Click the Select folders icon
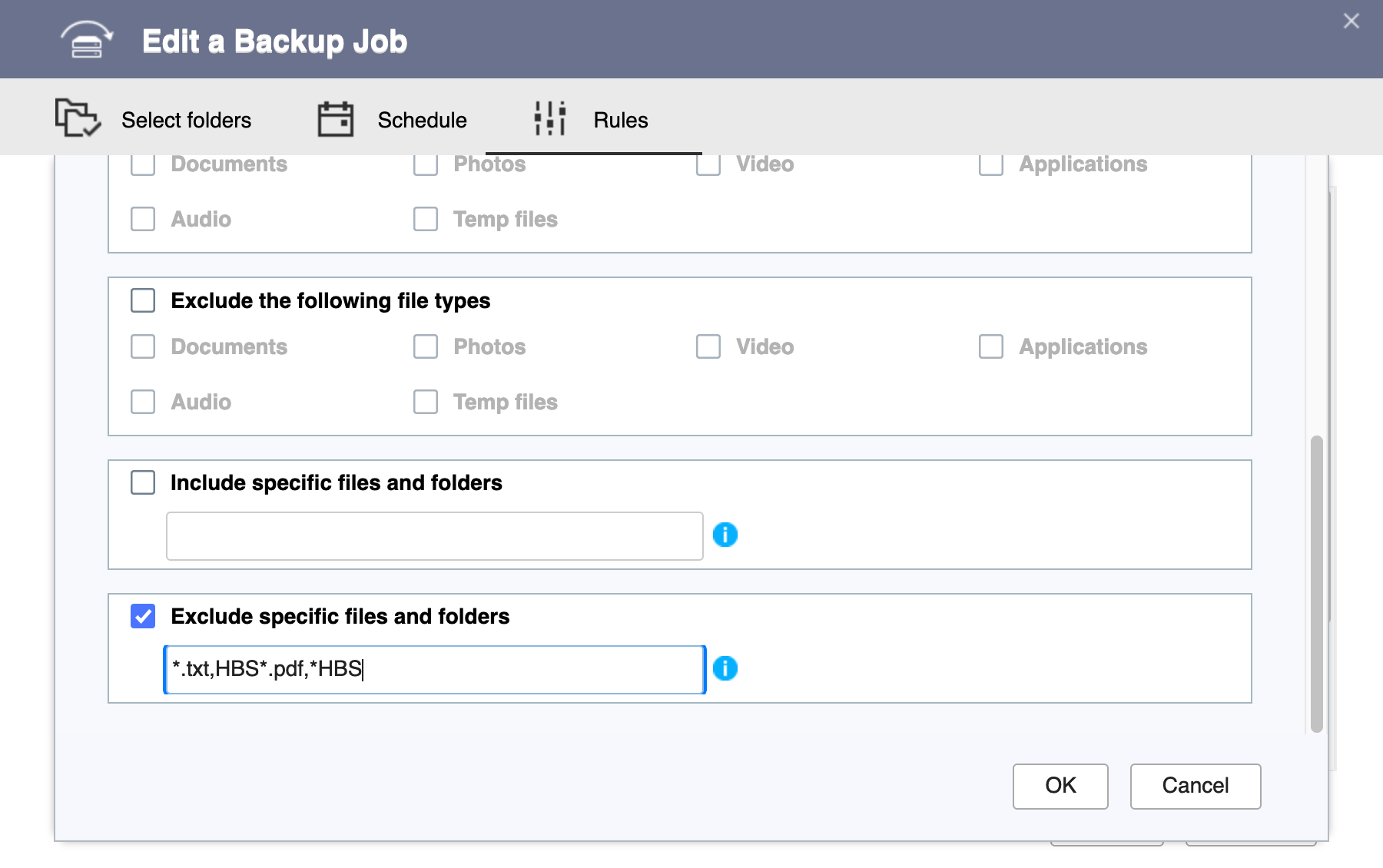This screenshot has height=868, width=1383. click(77, 118)
